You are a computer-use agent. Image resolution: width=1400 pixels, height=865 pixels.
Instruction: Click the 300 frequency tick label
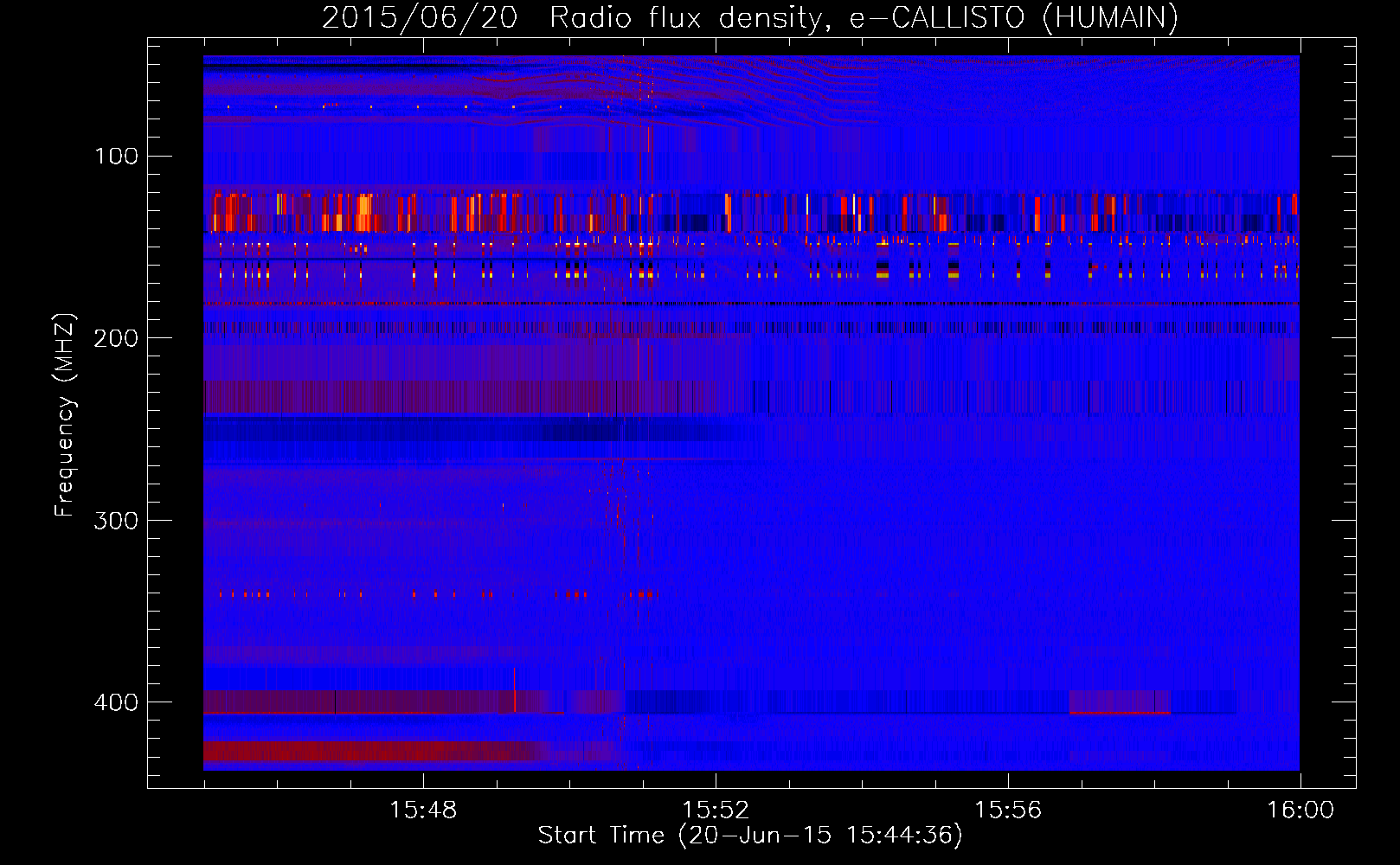pyautogui.click(x=116, y=521)
